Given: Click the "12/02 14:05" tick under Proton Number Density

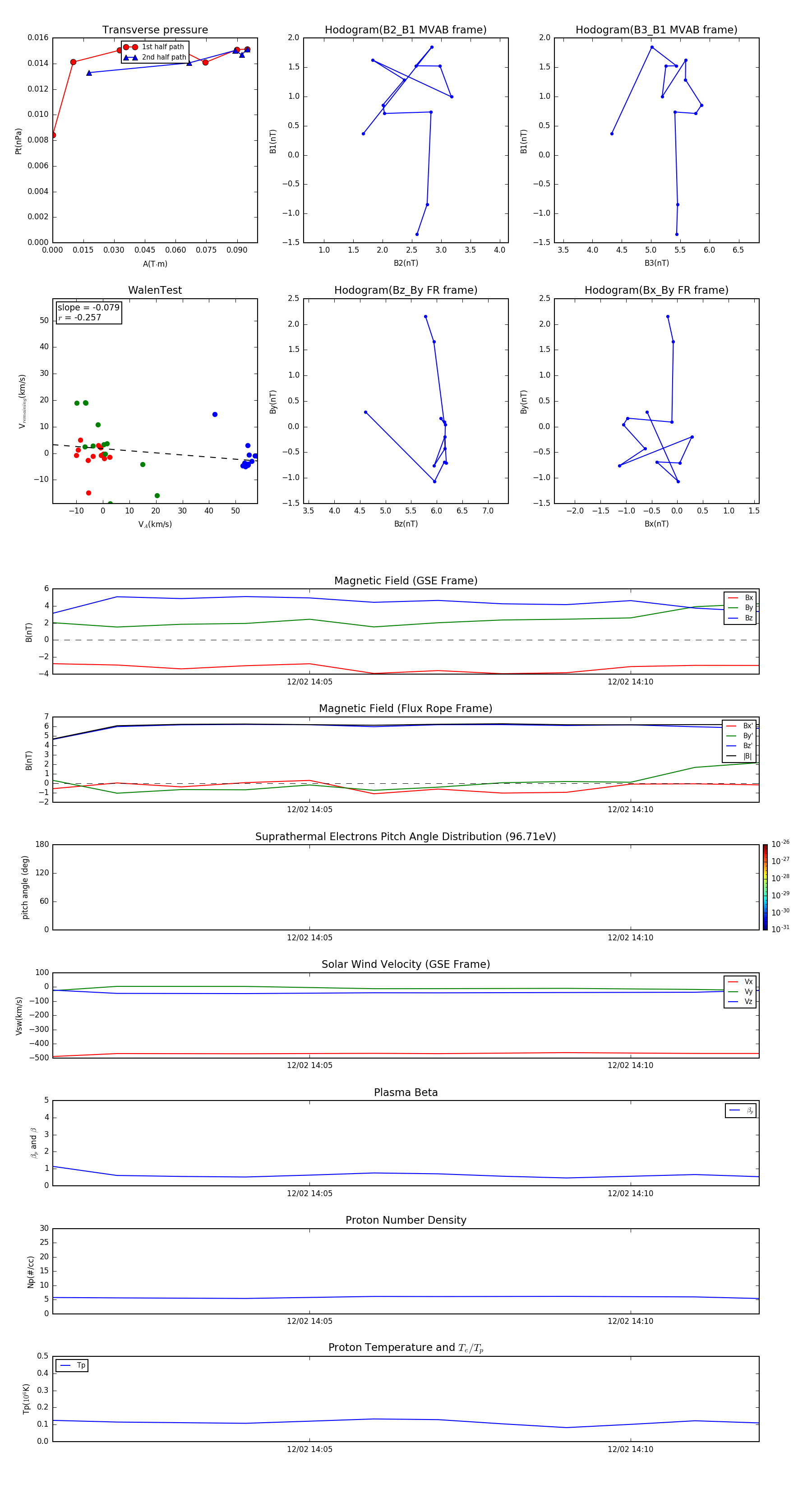Looking at the screenshot, I should point(310,1321).
